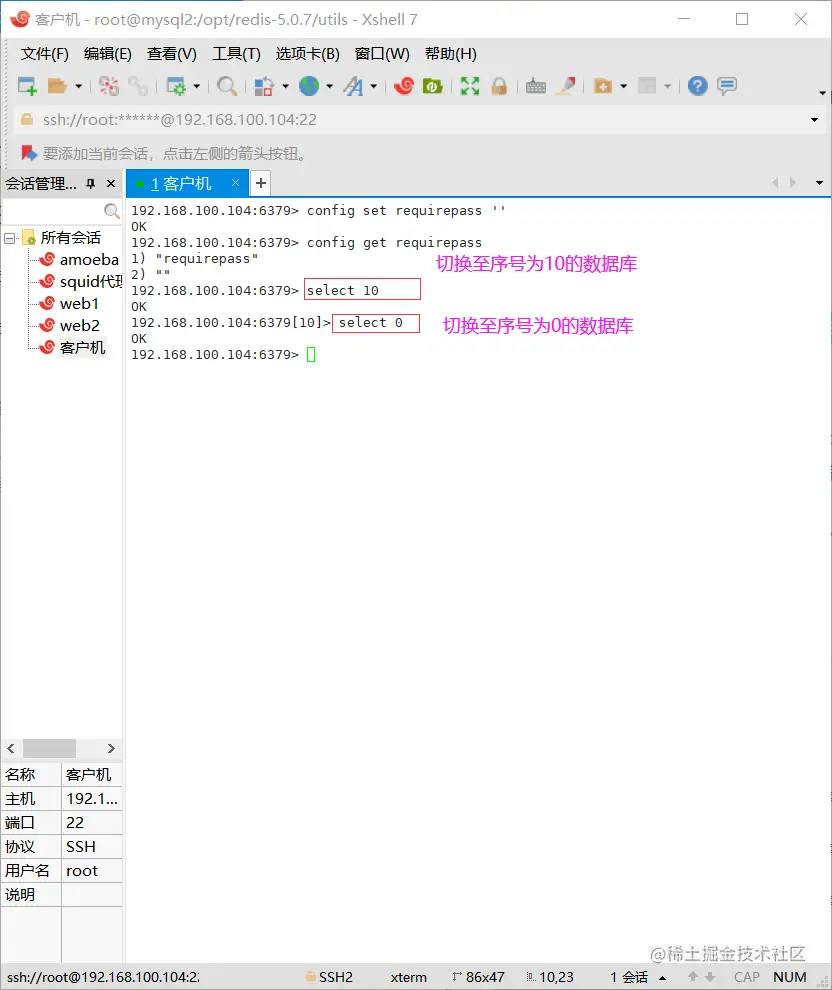Open session Properties gear icon
The width and height of the screenshot is (832, 990).
tap(175, 86)
